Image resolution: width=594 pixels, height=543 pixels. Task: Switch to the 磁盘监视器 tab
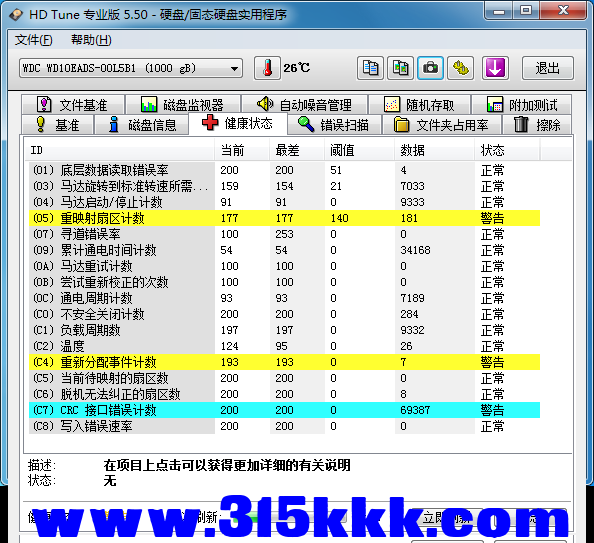pos(183,105)
